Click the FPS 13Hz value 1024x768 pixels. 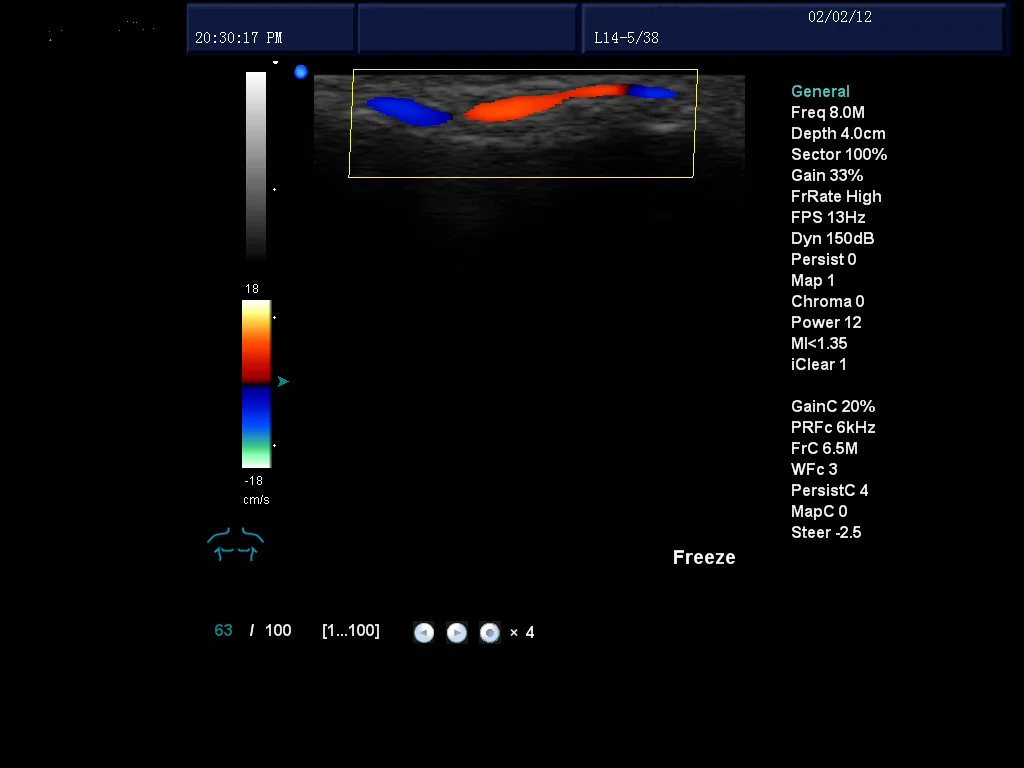[828, 217]
